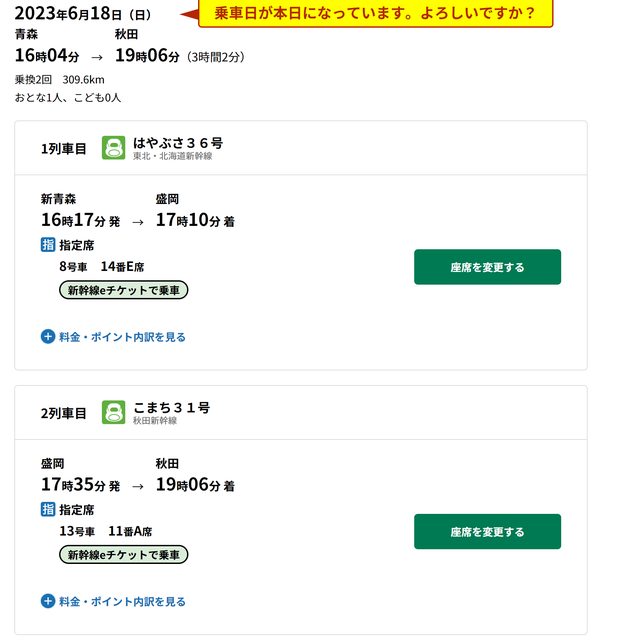Screen dimensions: 632x640
Task: Expand 料金・ポイント内訳を見る for the 1列車目
Action: coord(113,337)
